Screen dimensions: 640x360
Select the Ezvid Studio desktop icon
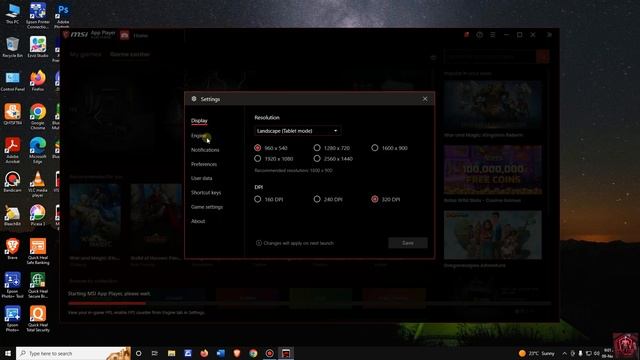(38, 47)
